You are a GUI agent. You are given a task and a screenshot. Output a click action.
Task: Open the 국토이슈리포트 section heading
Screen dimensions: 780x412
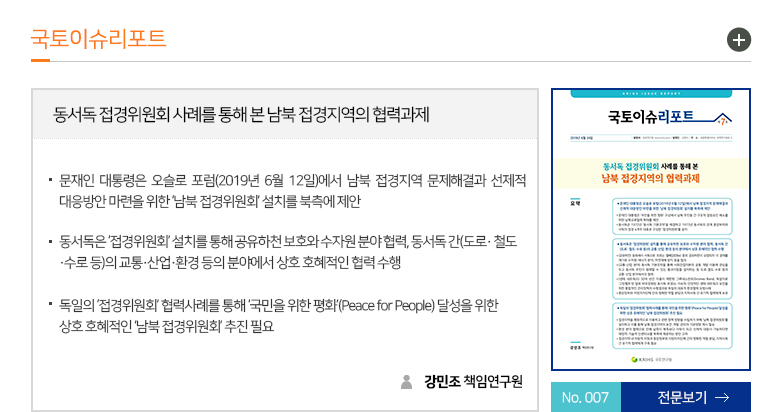[x=98, y=39]
